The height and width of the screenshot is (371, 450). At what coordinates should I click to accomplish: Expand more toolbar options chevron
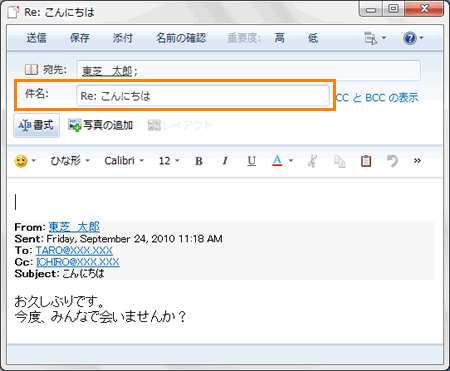[417, 161]
